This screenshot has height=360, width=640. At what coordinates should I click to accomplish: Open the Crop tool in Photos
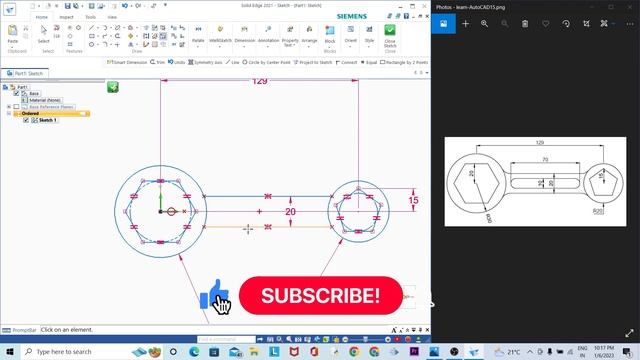click(x=586, y=24)
